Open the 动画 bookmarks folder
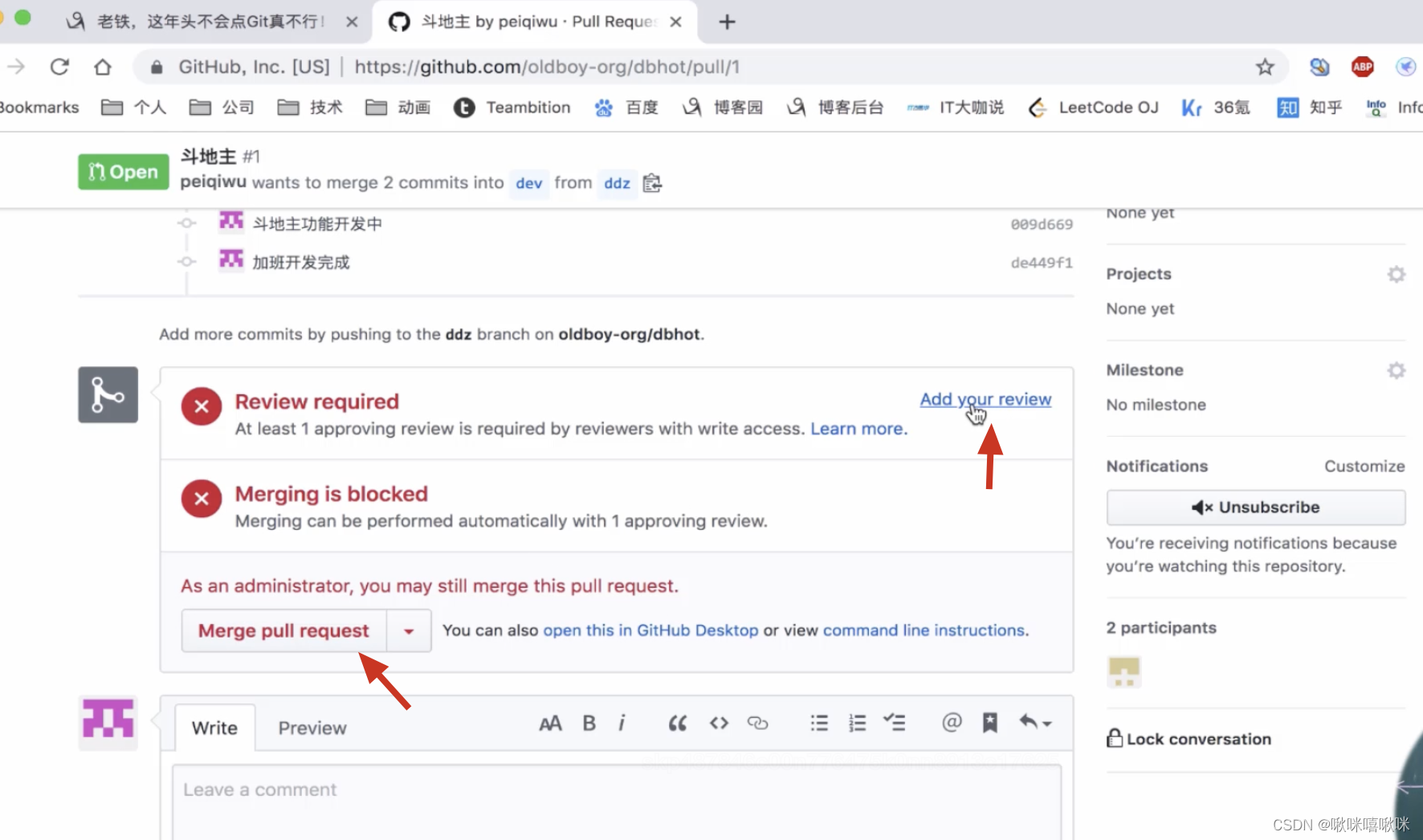This screenshot has width=1423, height=840. click(398, 108)
